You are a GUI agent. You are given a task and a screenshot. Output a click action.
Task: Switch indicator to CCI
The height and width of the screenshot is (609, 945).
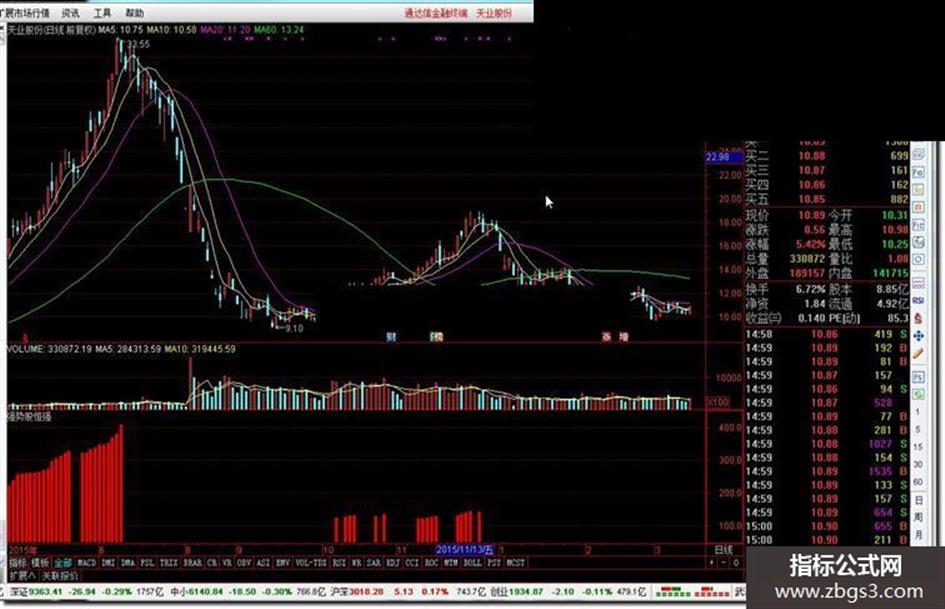point(412,563)
